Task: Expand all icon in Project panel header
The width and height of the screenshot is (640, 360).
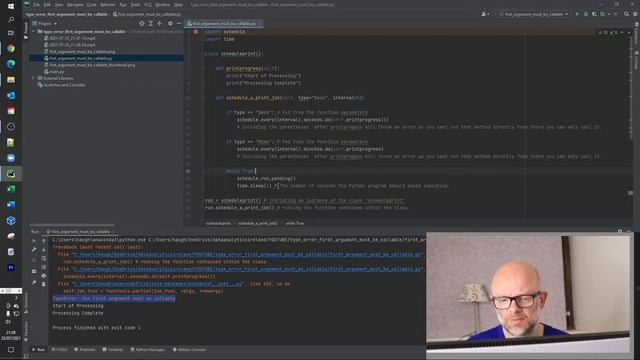Action: pos(151,23)
